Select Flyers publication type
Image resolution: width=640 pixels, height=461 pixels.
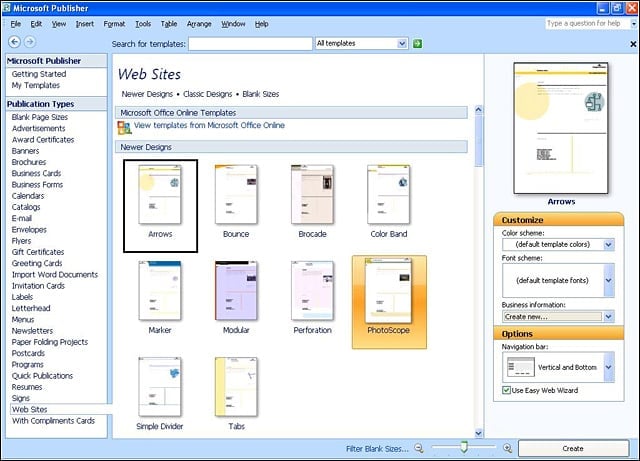coord(21,241)
